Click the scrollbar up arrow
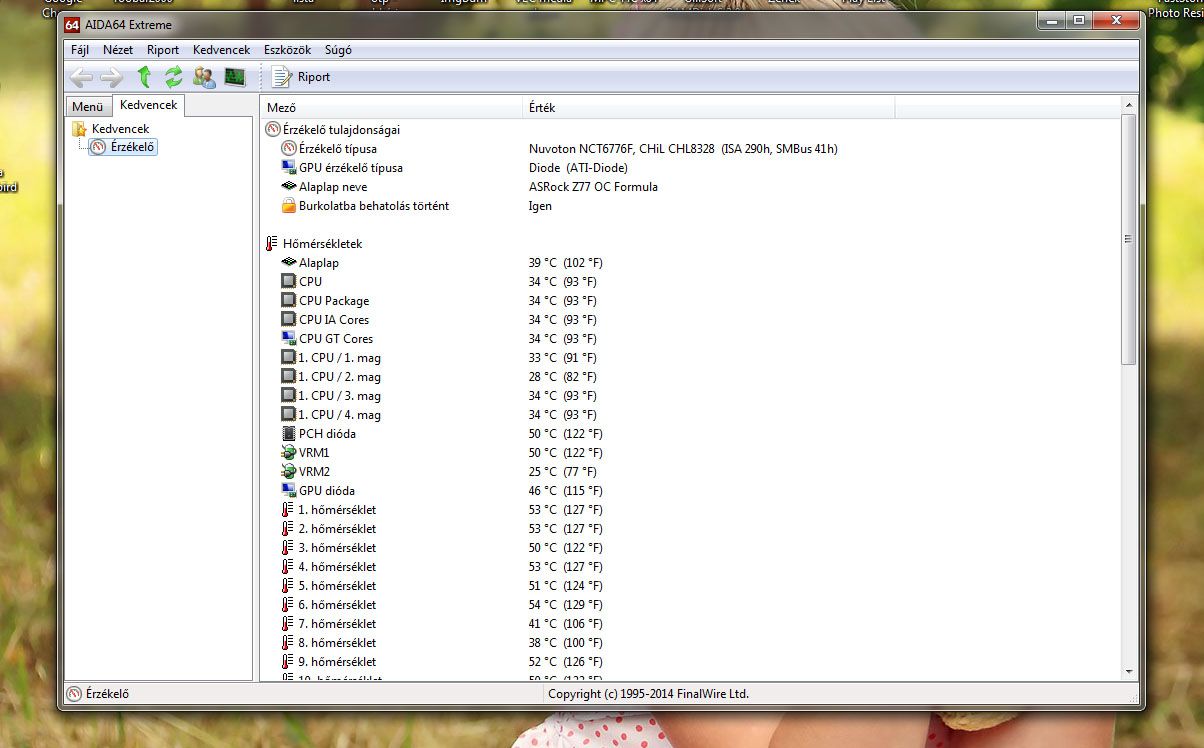This screenshot has height=748, width=1204. (x=1129, y=106)
